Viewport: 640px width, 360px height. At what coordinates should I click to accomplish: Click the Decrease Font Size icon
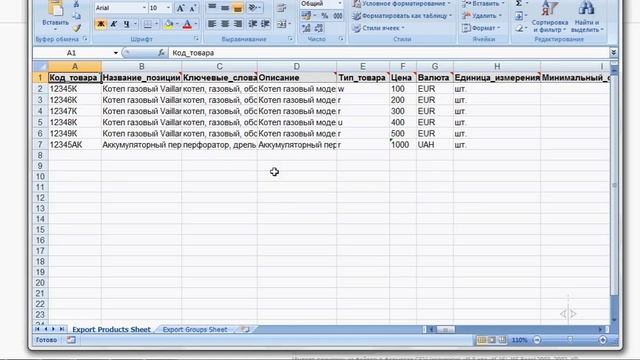(x=193, y=8)
